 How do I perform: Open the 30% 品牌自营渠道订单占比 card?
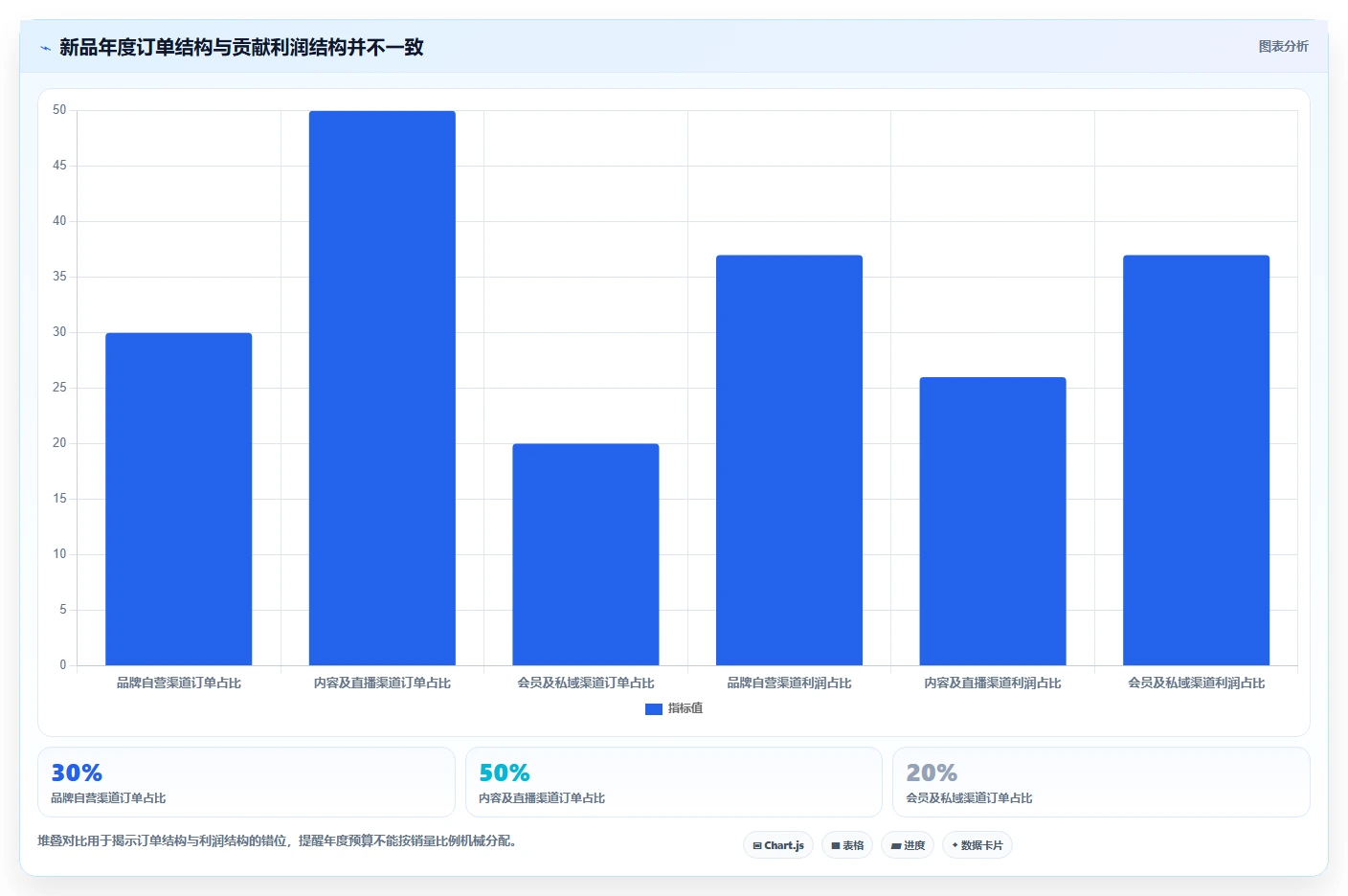246,782
